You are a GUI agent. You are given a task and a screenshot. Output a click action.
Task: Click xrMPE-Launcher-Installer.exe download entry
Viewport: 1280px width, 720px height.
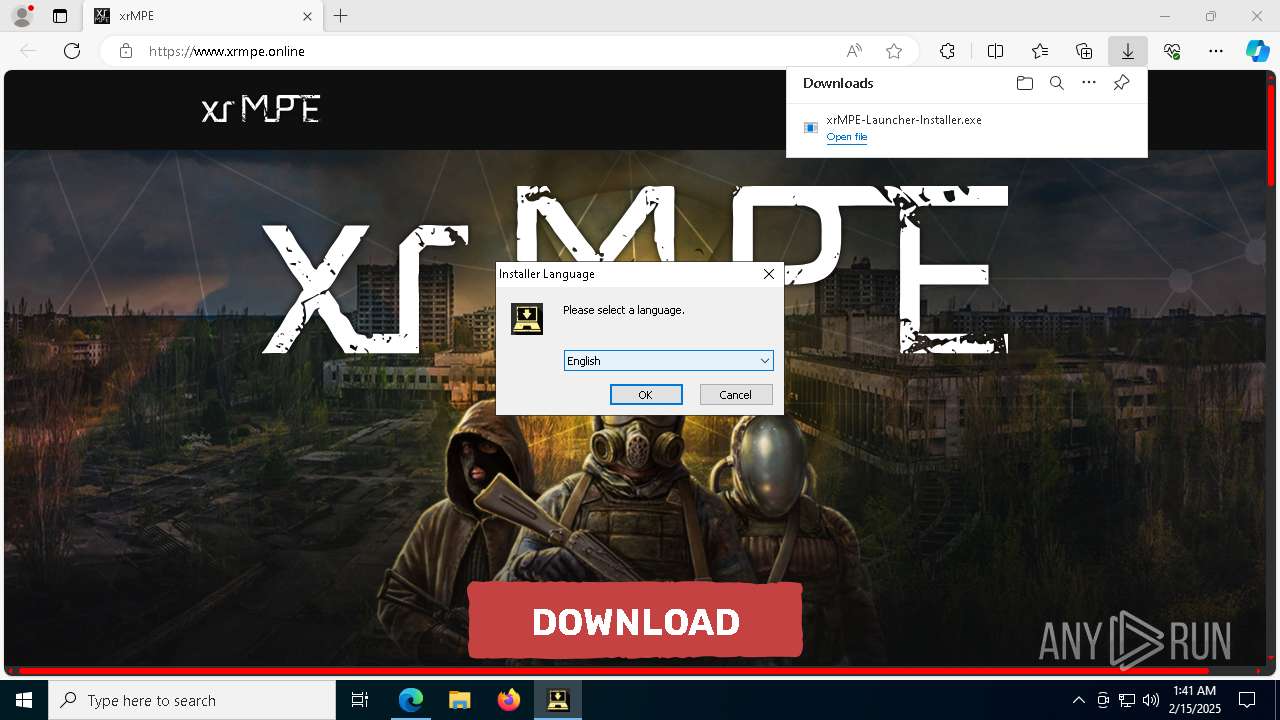(966, 128)
